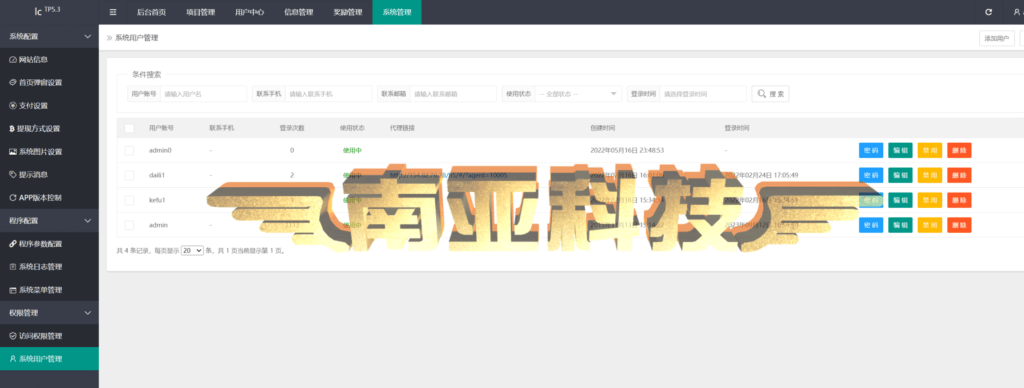Click login time 2022年02月24日 17:05:49
The width and height of the screenshot is (1024, 388).
761,175
